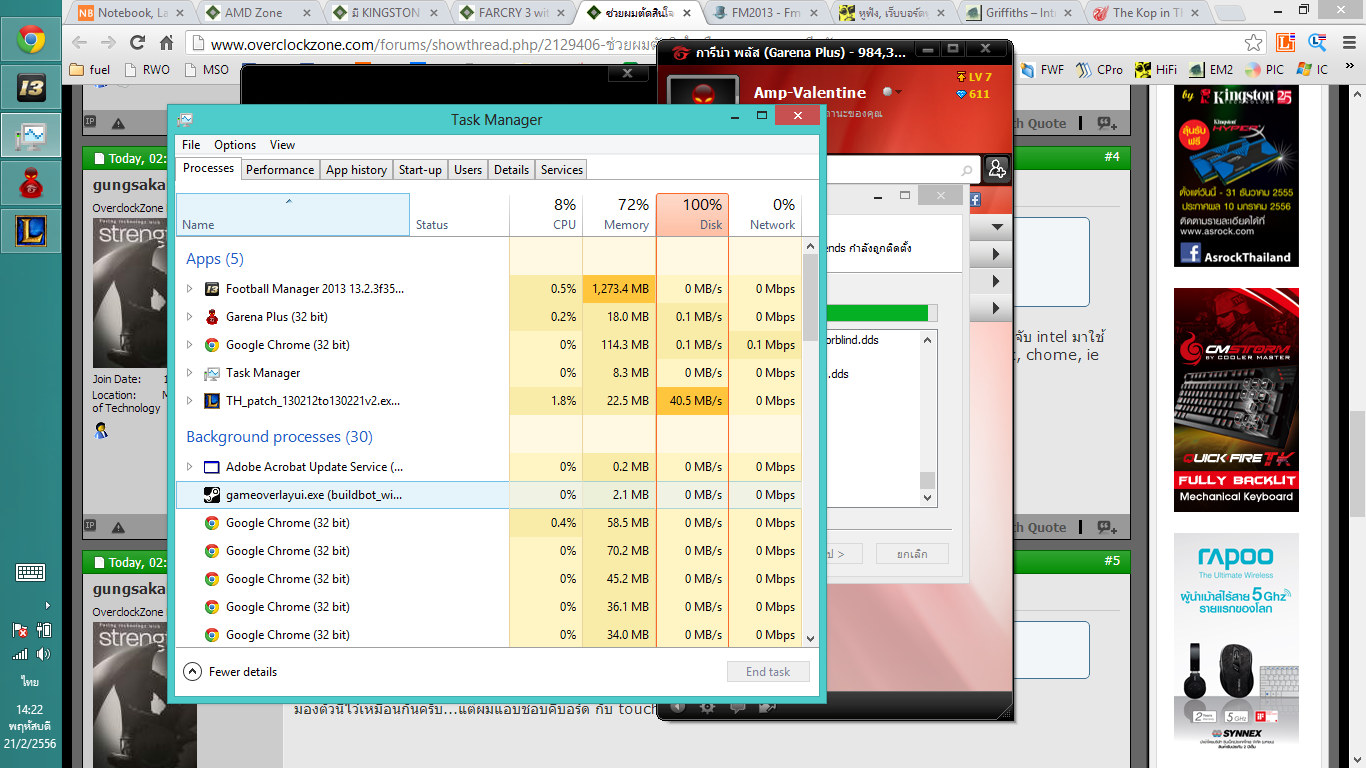Switch to the Performance tab
The width and height of the screenshot is (1366, 768).
[280, 170]
